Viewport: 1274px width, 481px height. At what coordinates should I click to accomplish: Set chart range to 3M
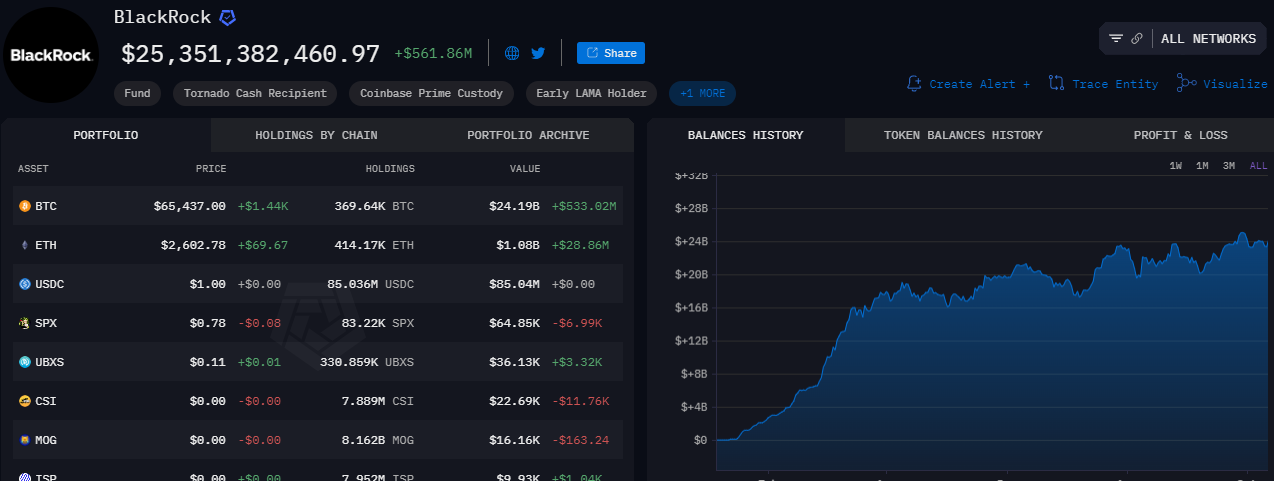click(1228, 166)
